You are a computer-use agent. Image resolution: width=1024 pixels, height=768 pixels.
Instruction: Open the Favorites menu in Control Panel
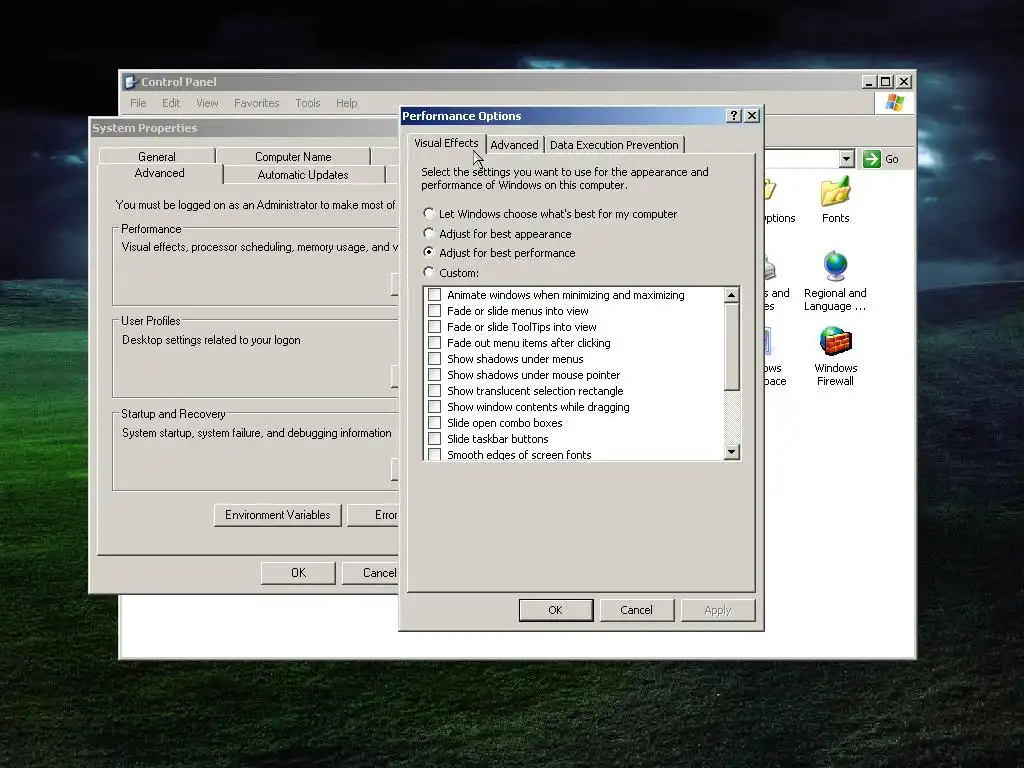point(257,103)
